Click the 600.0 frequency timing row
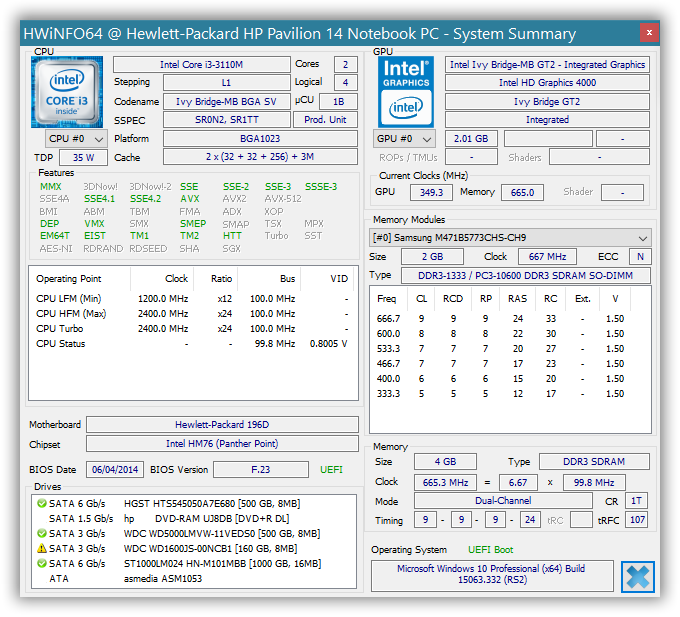Screen dimensions: 680x617 [x=510, y=334]
